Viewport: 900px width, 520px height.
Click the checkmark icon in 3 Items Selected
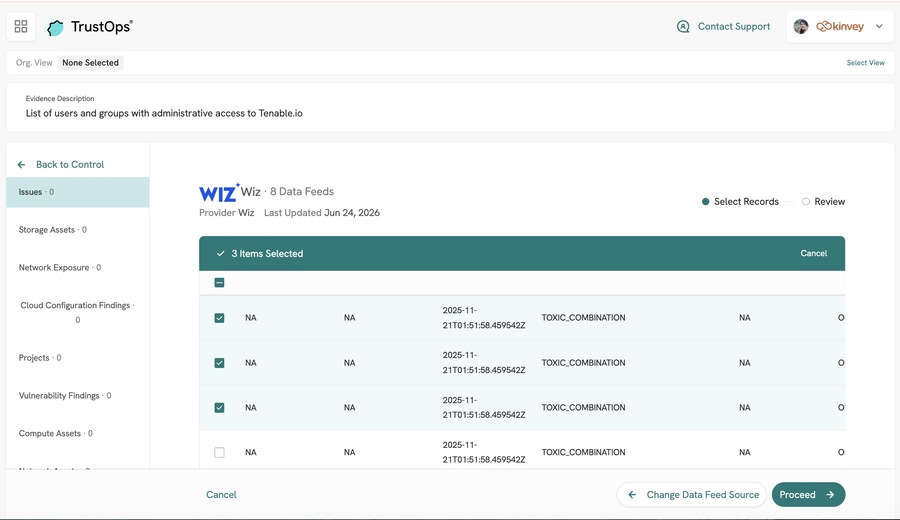point(220,254)
